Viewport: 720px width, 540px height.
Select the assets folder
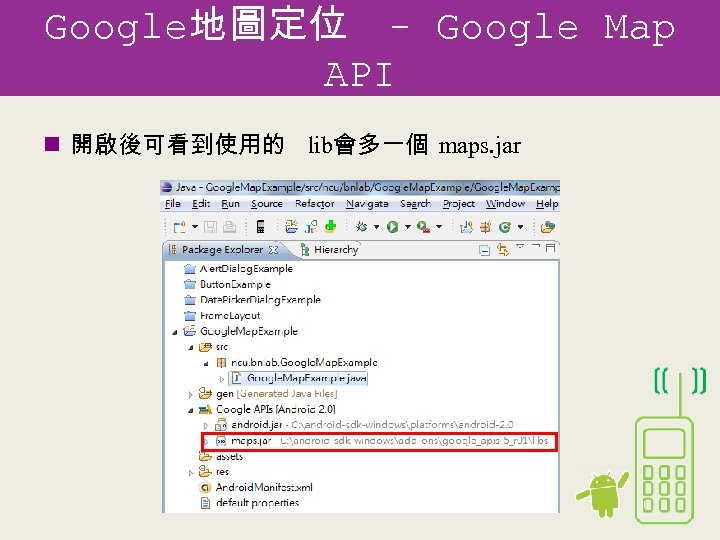click(x=220, y=456)
